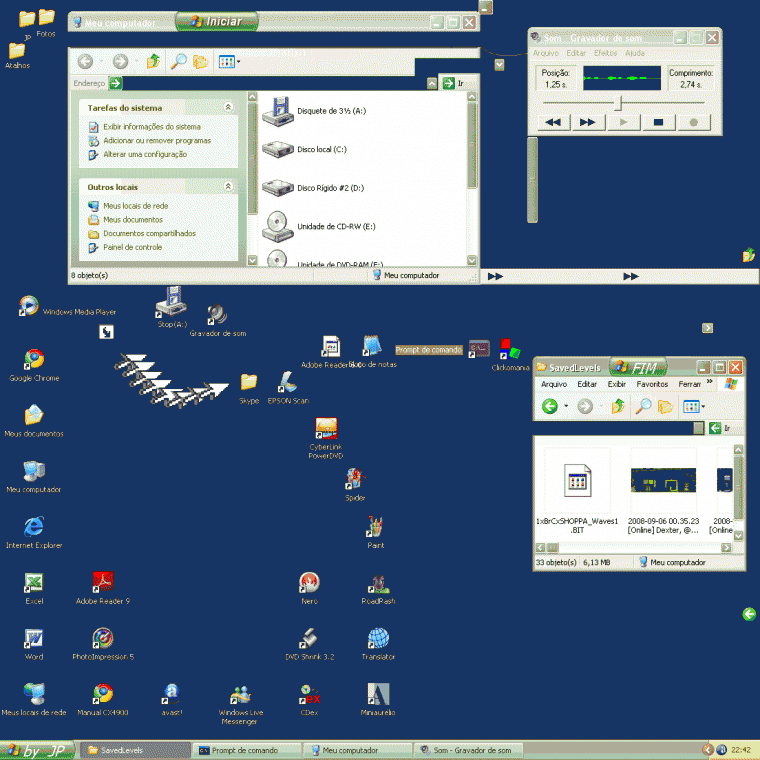Seek to start in Gravador de som

click(x=553, y=122)
